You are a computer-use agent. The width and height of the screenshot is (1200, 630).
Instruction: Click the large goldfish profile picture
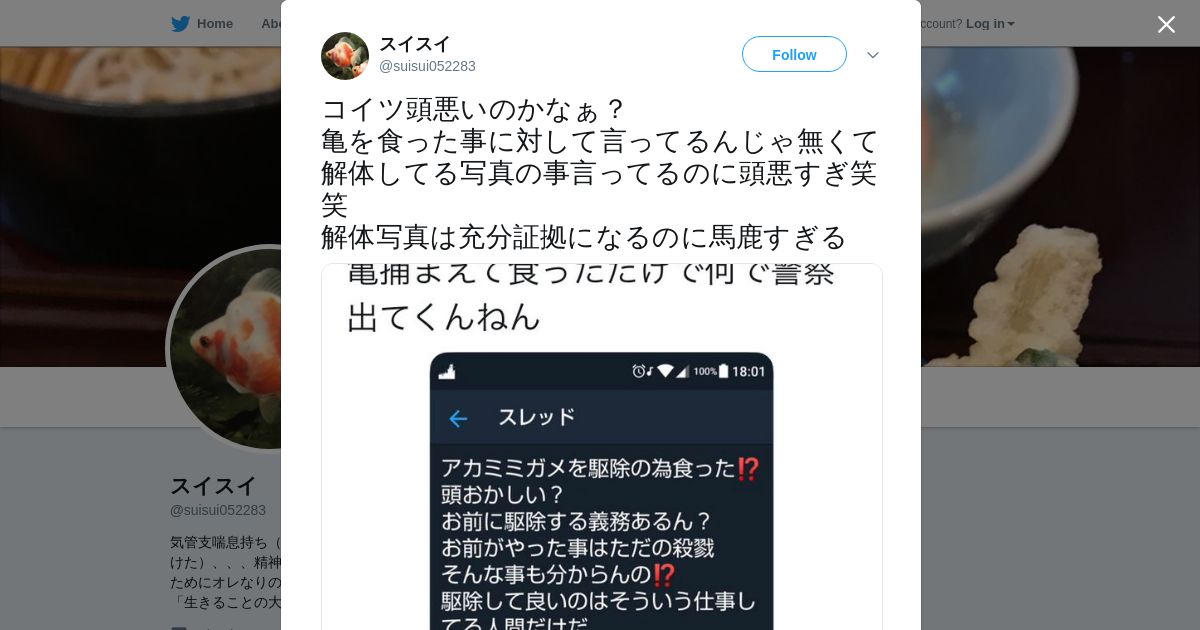[x=226, y=348]
